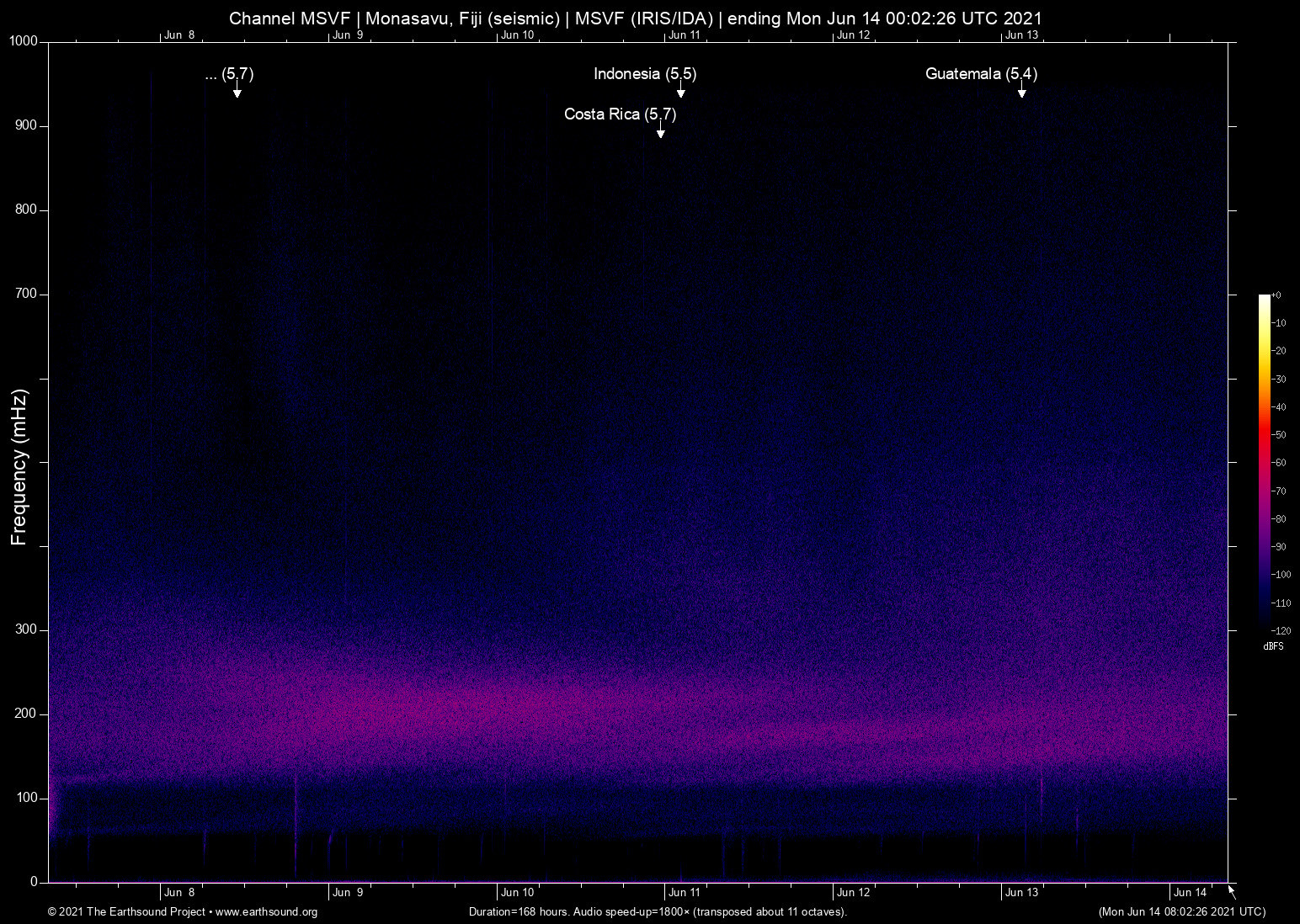Click the 'dBFS' unit label under the color scale
This screenshot has width=1300, height=924.
[x=1273, y=647]
